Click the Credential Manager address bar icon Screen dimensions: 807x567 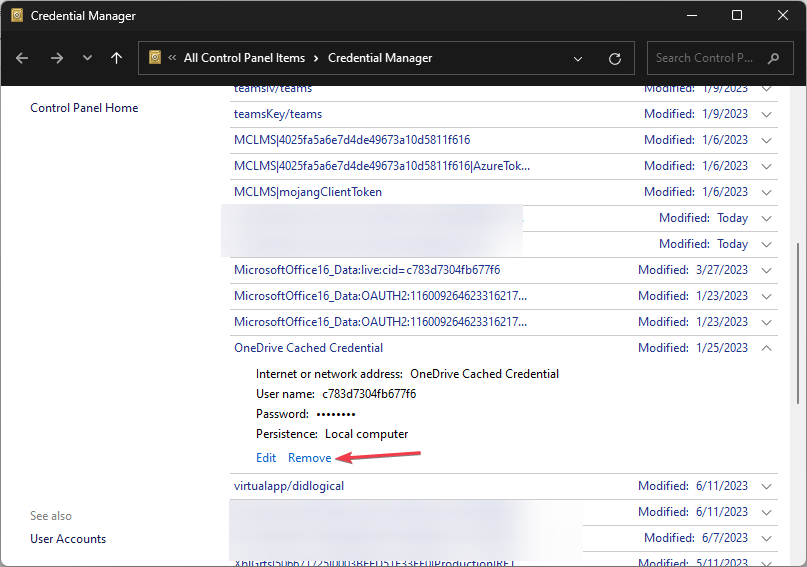(x=155, y=57)
